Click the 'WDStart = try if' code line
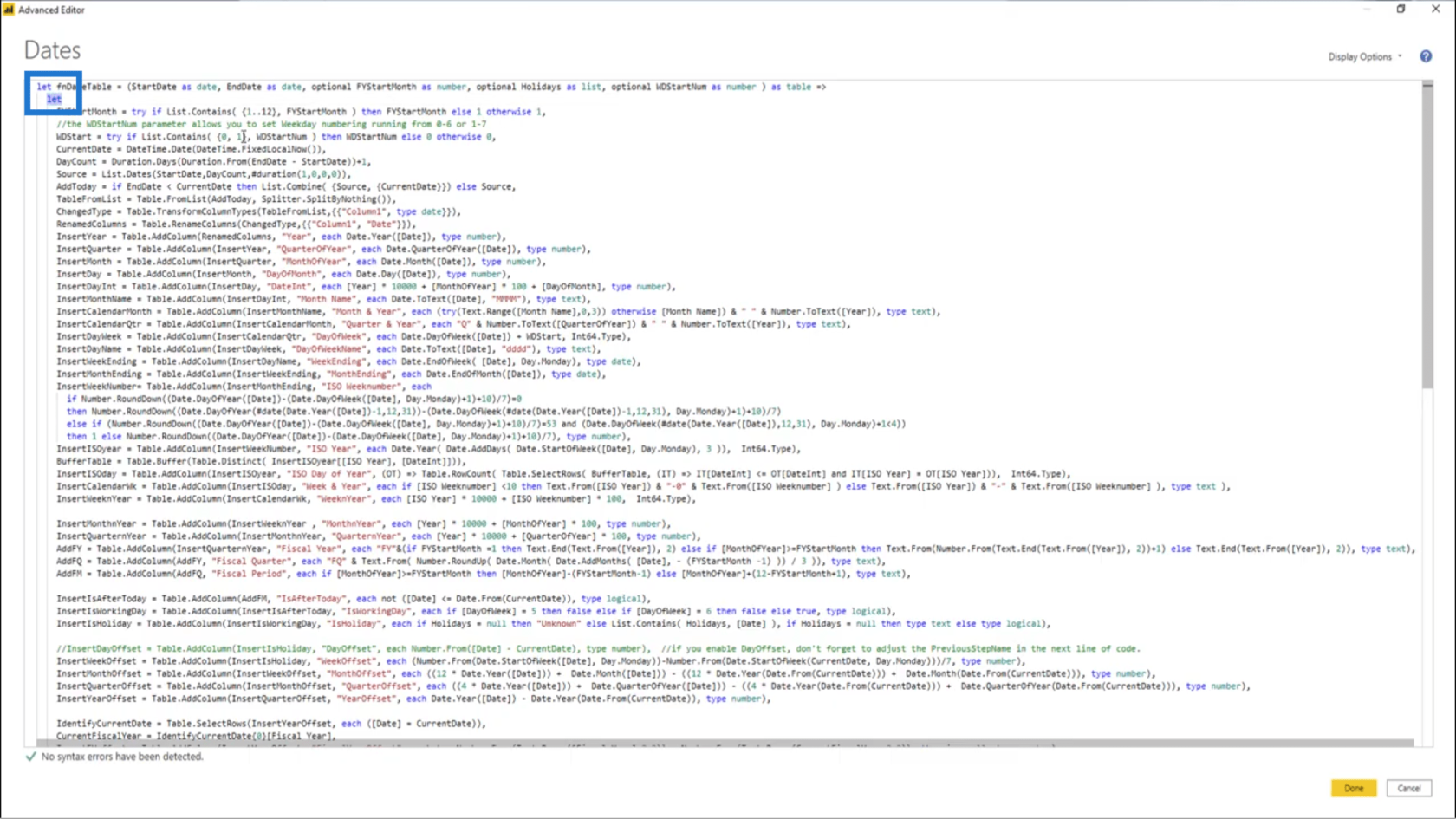The width and height of the screenshot is (1456, 819). click(276, 136)
